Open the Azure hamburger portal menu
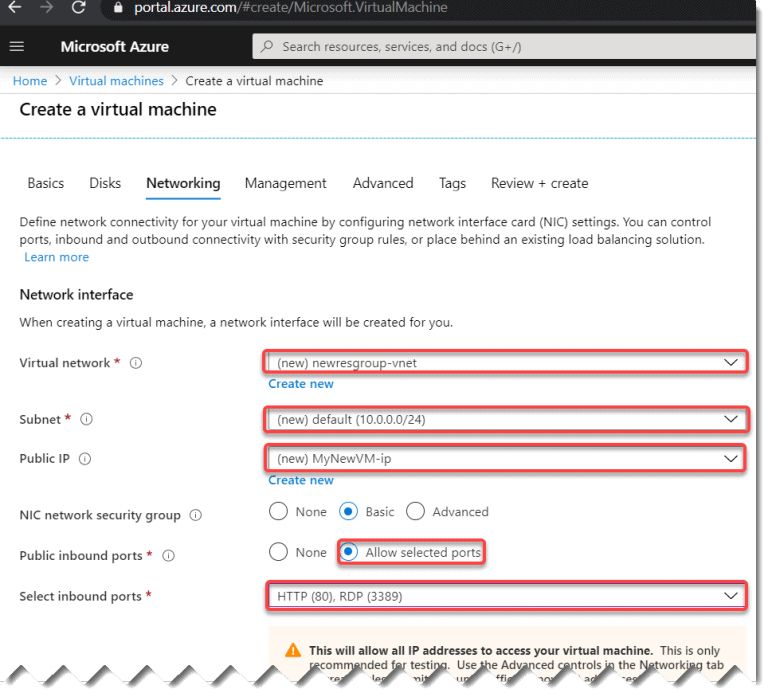This screenshot has width=768, height=697. pyautogui.click(x=17, y=47)
